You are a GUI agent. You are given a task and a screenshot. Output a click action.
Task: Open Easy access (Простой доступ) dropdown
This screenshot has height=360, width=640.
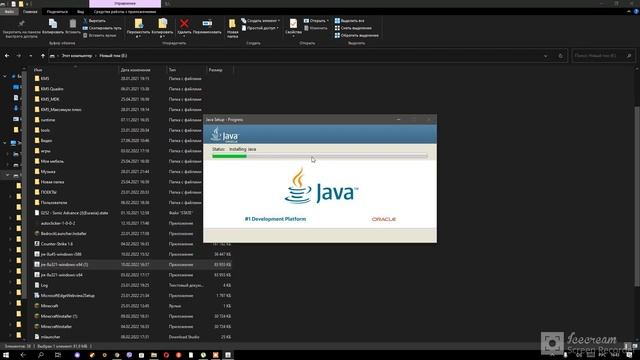point(260,28)
